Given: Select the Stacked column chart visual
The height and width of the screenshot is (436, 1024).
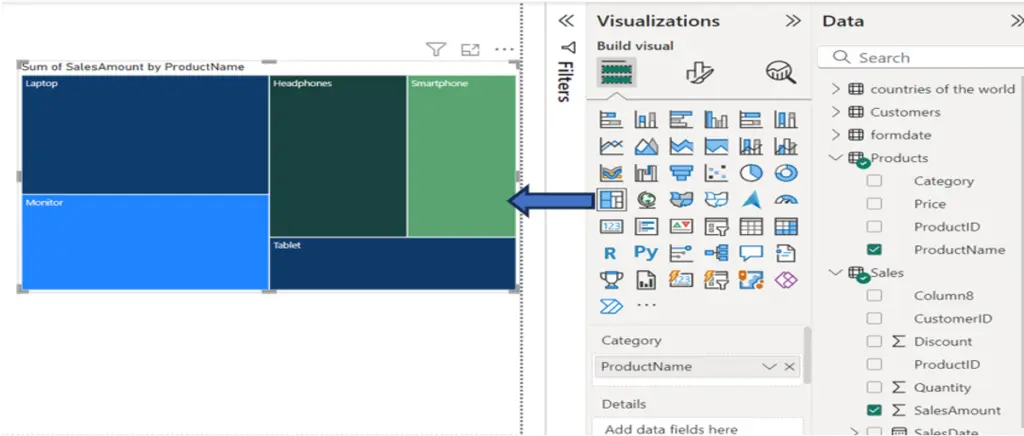Looking at the screenshot, I should tap(646, 119).
